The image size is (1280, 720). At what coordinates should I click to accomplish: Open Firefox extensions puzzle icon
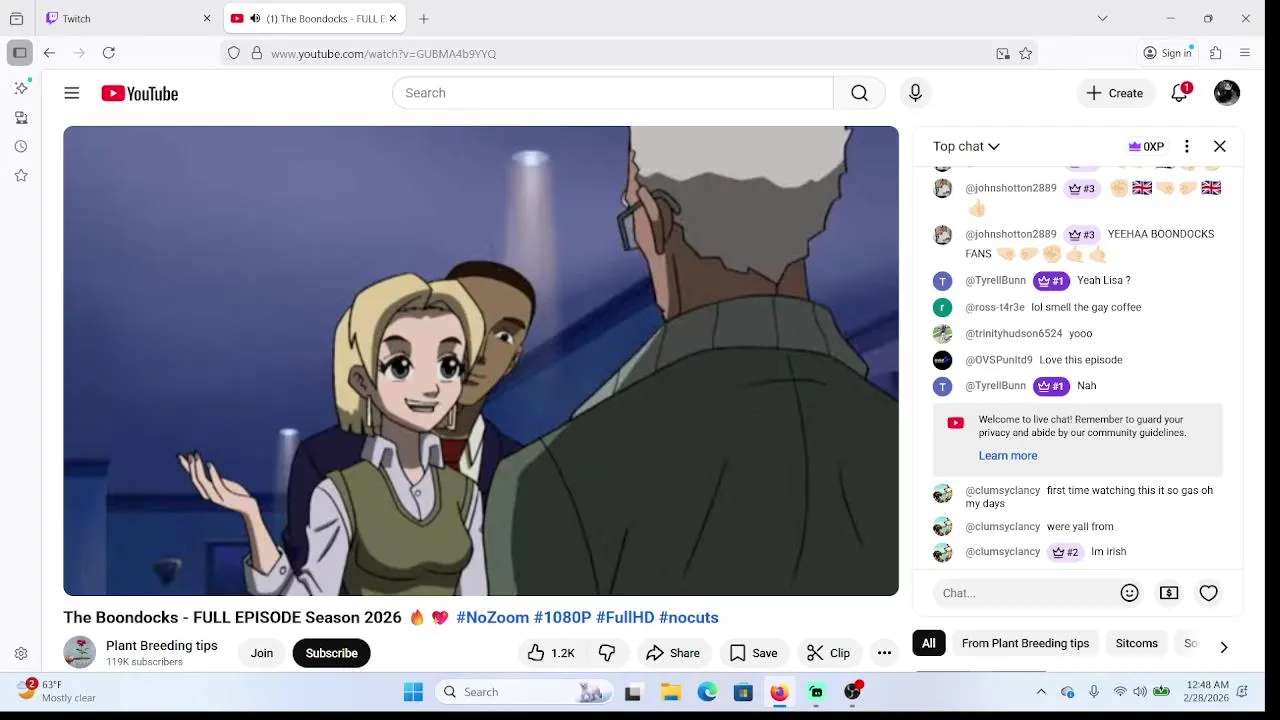(x=1216, y=53)
